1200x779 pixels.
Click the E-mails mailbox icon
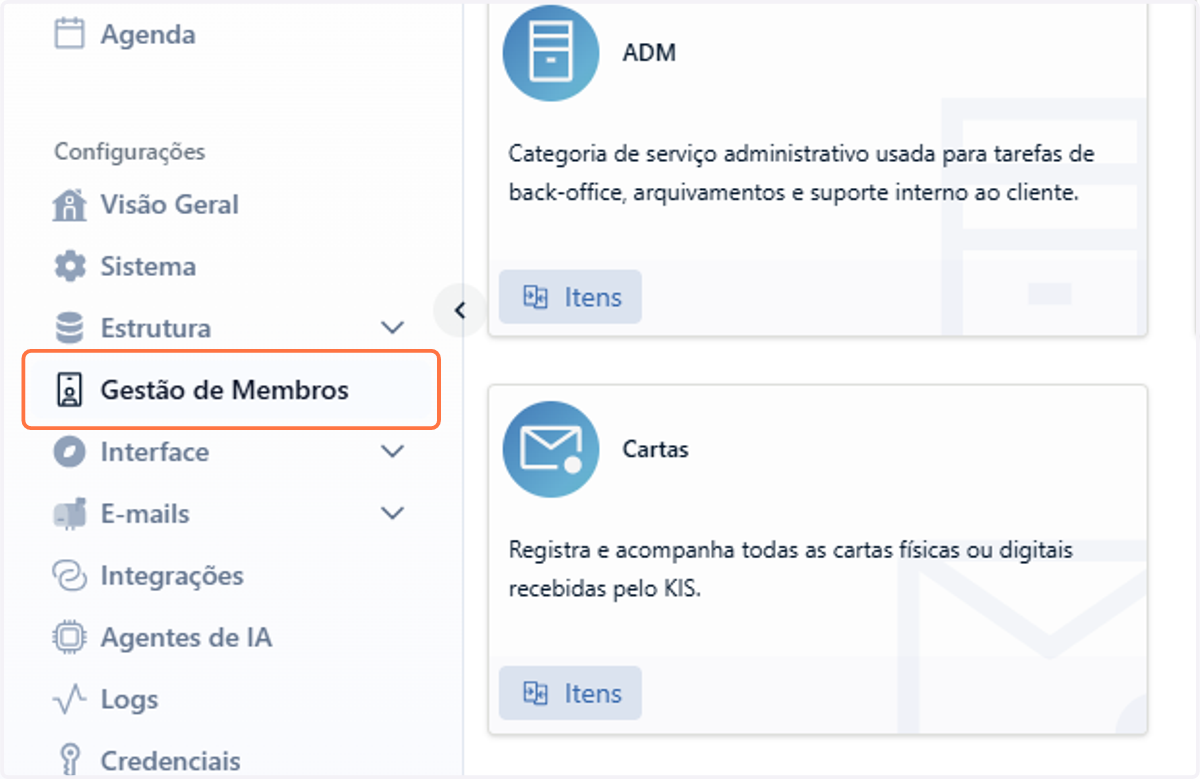click(69, 514)
